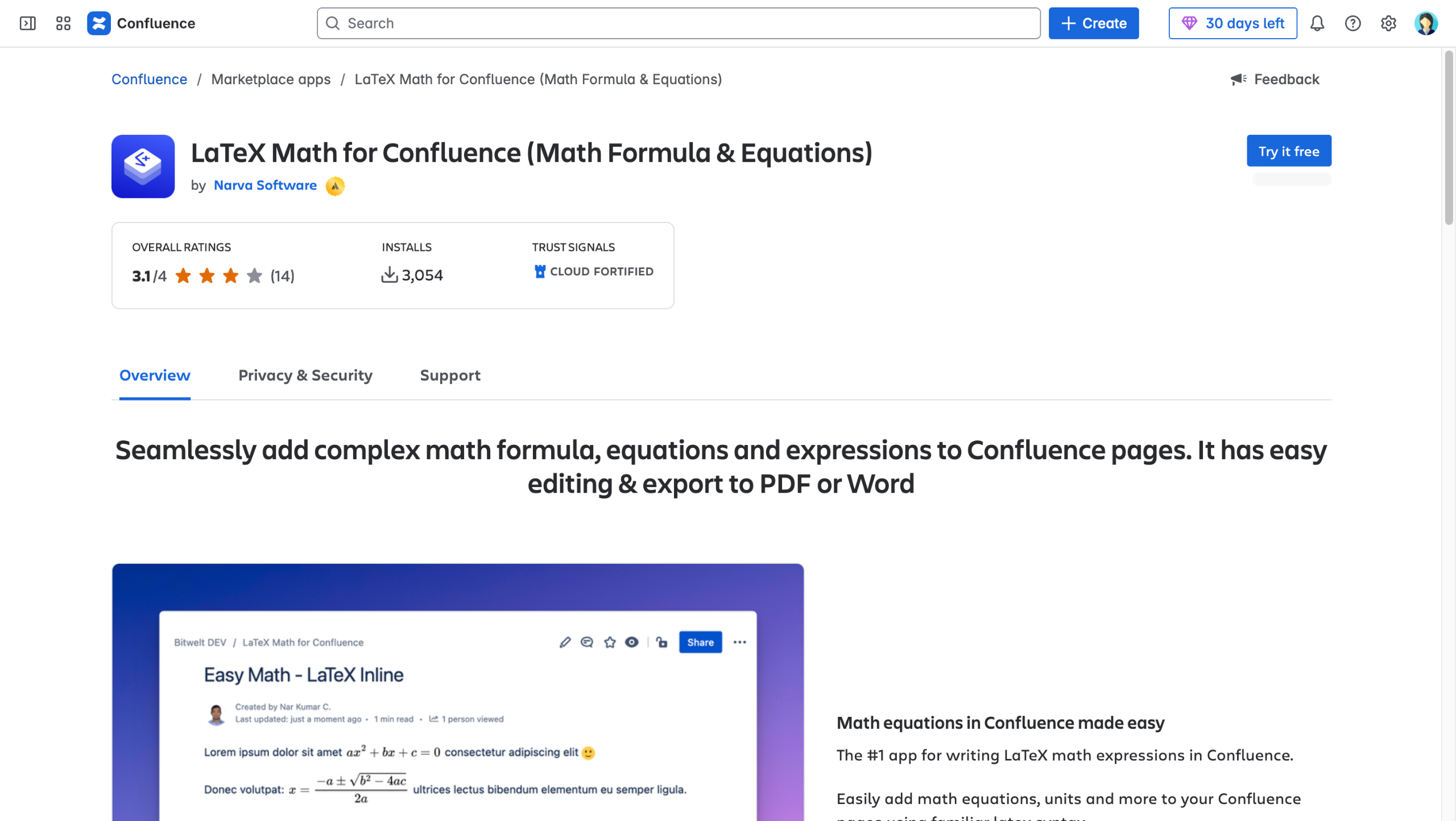Open the app switcher grid icon

point(63,23)
